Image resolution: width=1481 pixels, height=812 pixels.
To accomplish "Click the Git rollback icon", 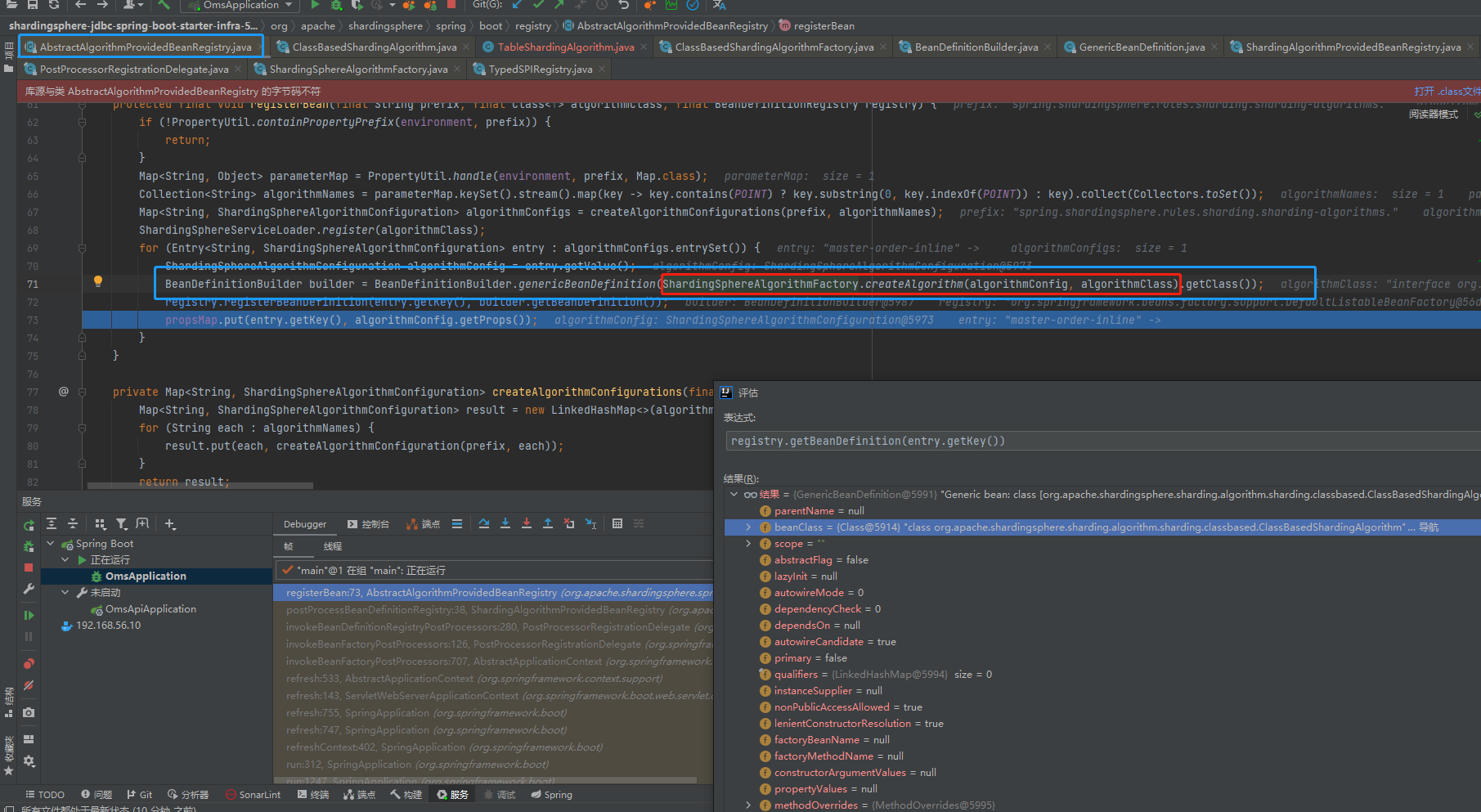I will coord(624,5).
